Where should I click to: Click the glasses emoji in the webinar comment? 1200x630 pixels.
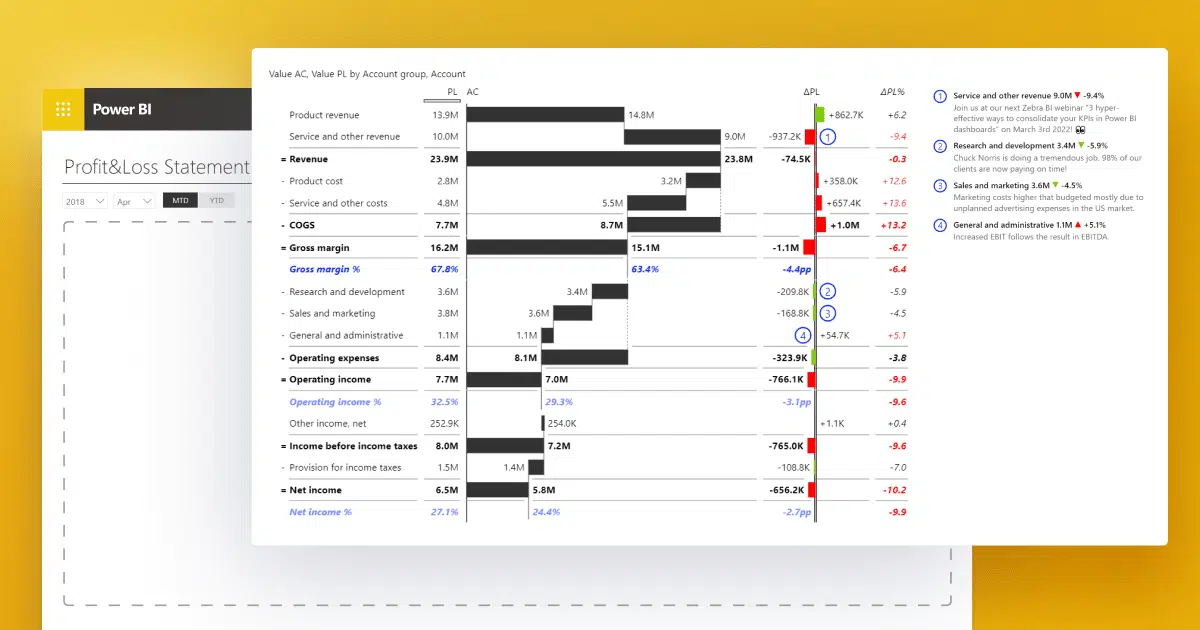click(1081, 130)
